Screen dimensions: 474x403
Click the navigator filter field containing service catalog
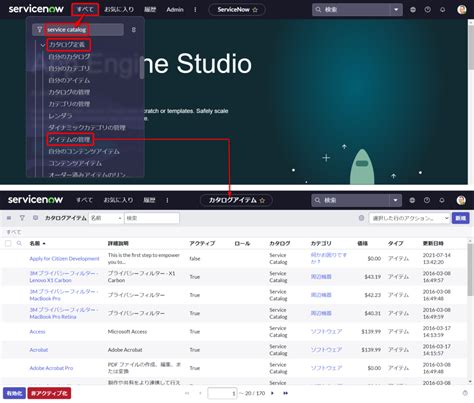78,30
